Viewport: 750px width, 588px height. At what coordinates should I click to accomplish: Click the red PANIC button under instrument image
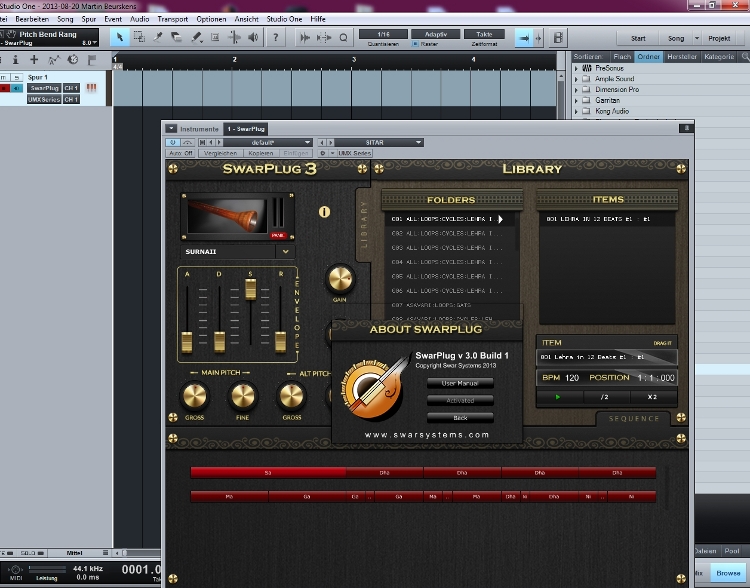coord(278,235)
